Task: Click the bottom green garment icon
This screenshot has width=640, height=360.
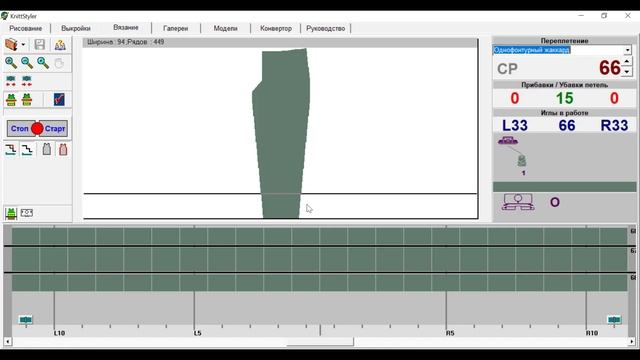Action: (x=11, y=213)
